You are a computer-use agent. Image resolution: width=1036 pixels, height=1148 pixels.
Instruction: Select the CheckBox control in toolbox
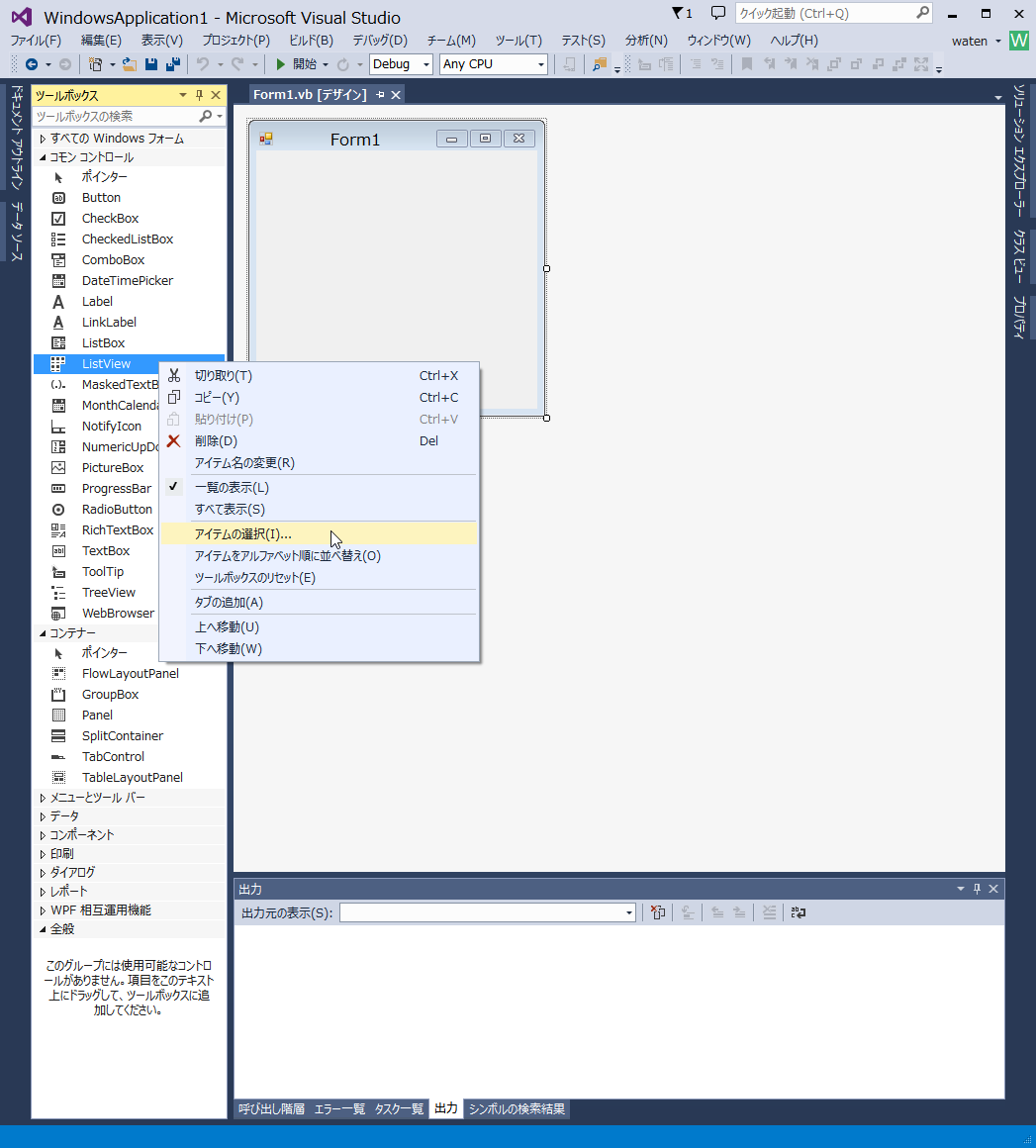(x=110, y=218)
